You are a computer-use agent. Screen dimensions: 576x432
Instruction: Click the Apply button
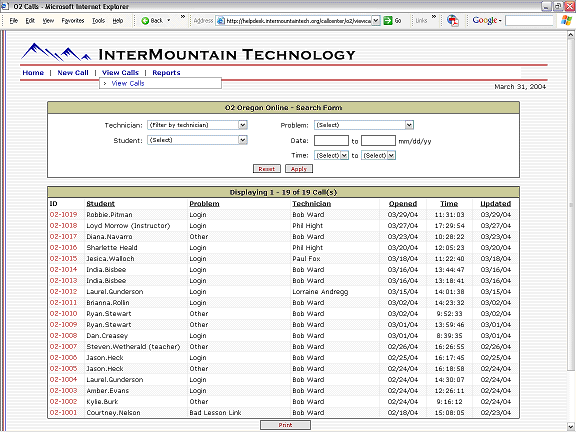coord(299,169)
